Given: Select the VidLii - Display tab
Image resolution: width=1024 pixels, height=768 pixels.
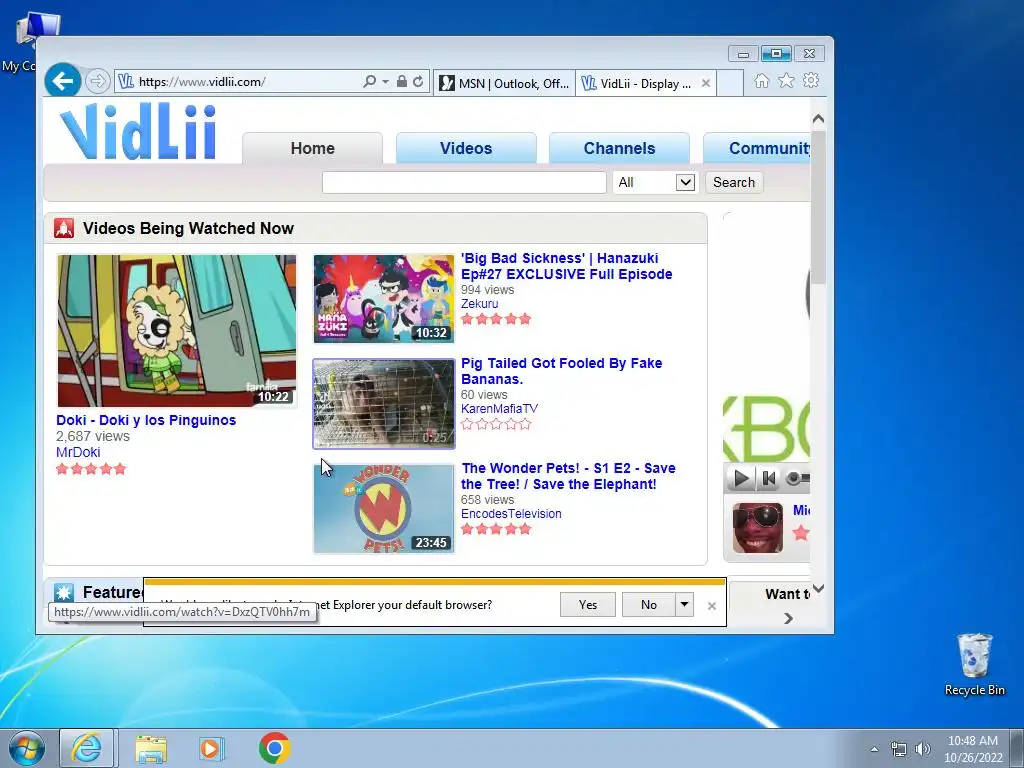Looking at the screenshot, I should pos(637,84).
